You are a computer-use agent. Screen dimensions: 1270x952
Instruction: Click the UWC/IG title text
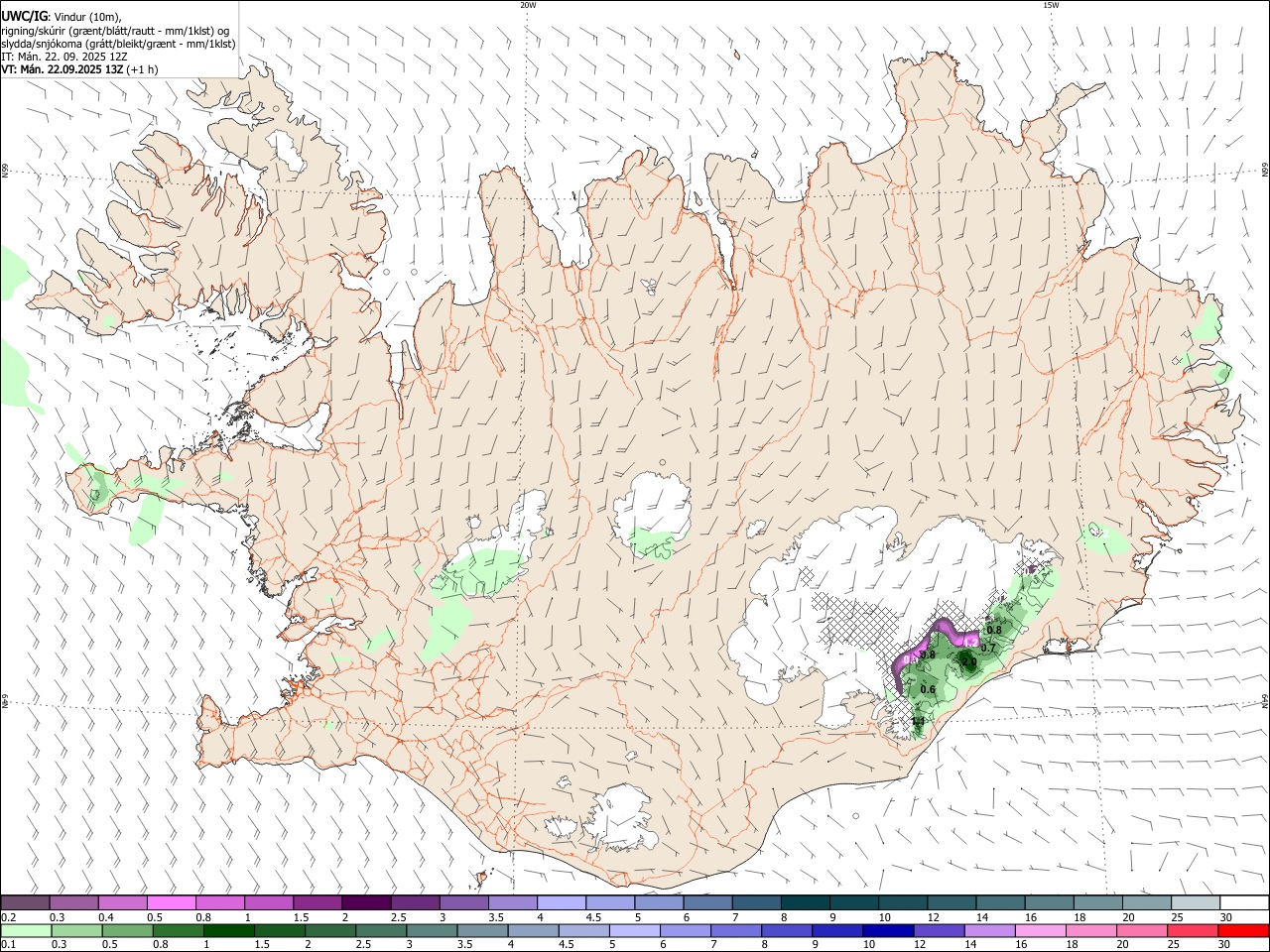pos(24,15)
